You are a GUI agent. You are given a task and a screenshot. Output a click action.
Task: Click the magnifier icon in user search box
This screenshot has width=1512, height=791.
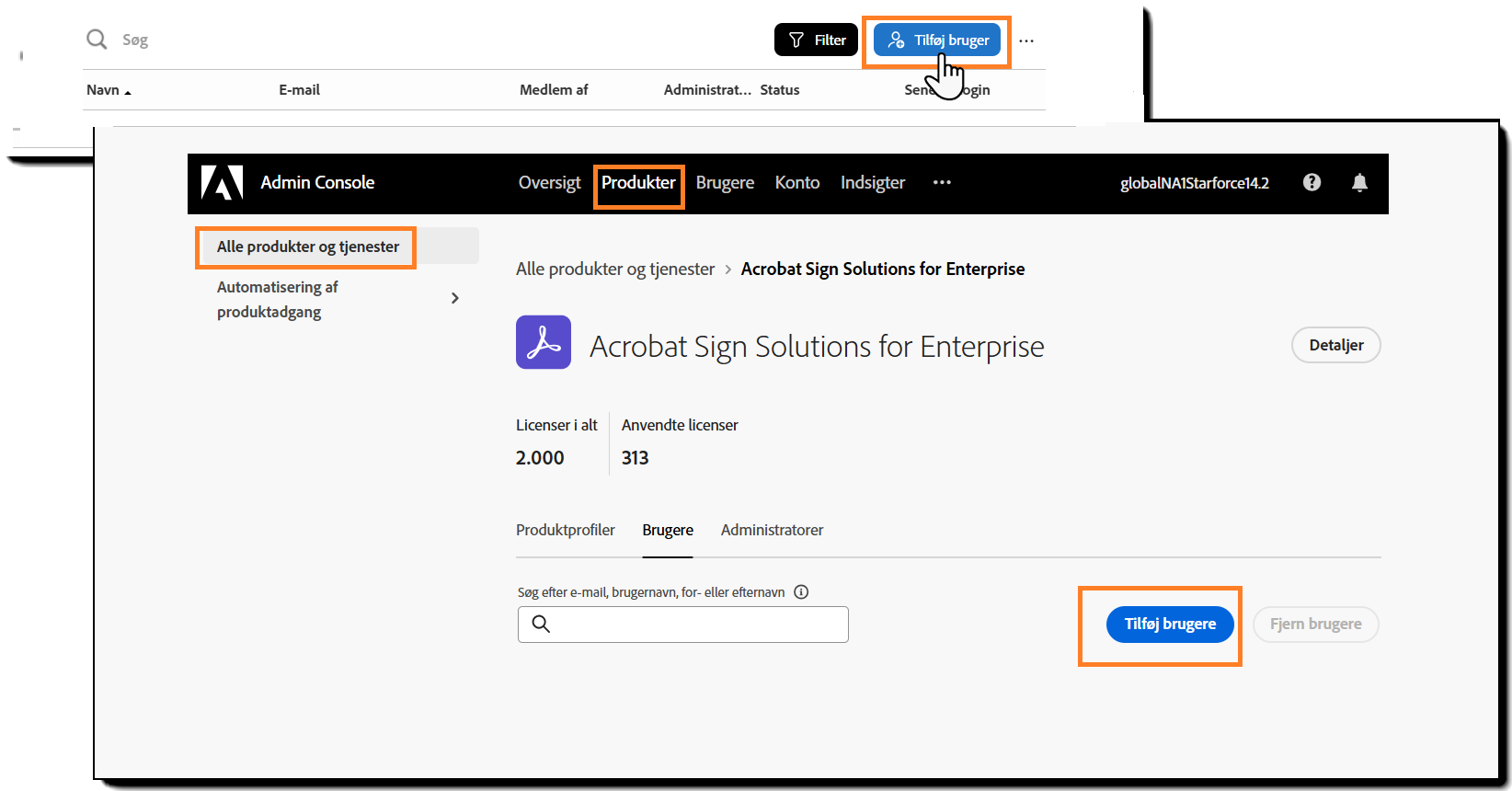tap(541, 624)
